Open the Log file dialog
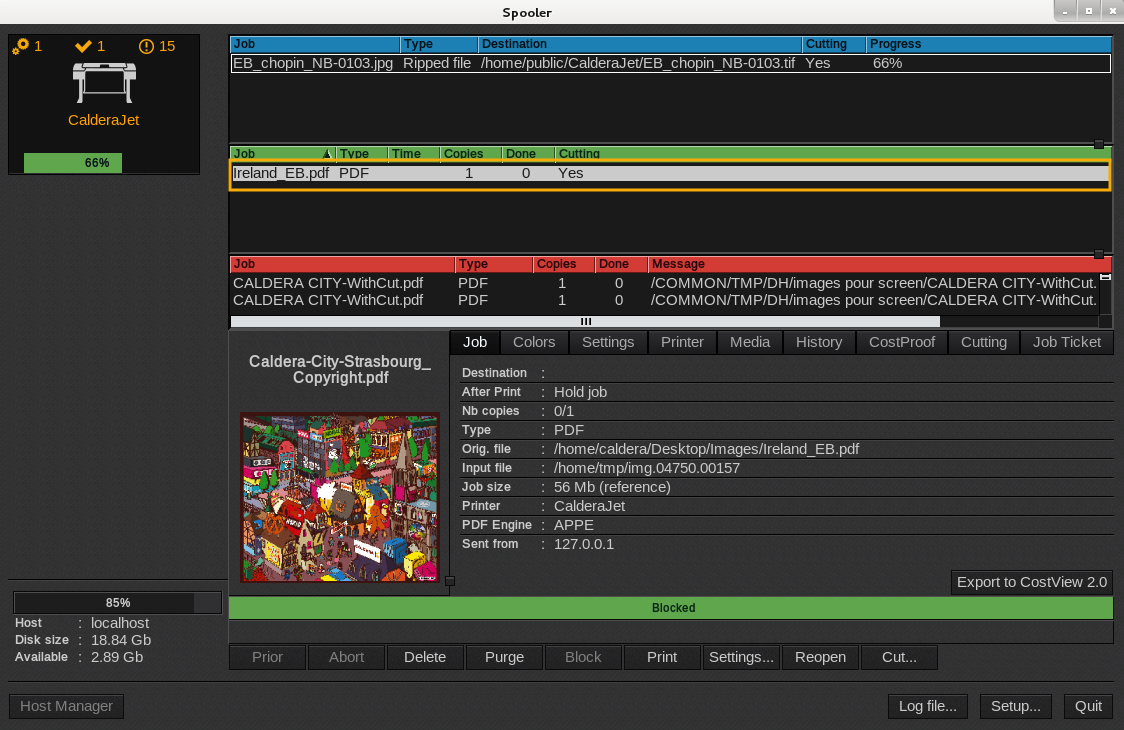1124x730 pixels. [x=927, y=706]
